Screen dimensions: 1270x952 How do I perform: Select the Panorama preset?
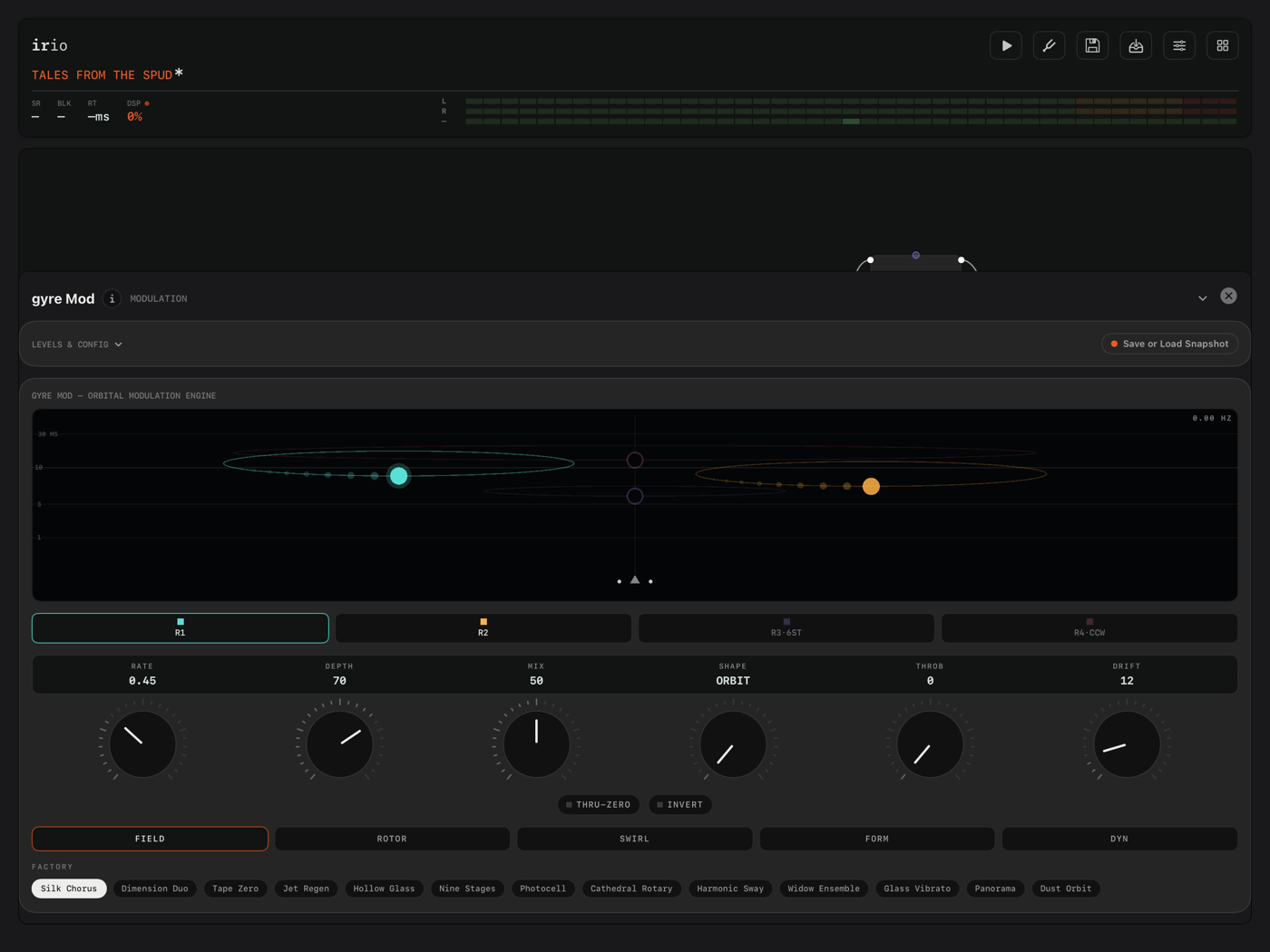(995, 889)
